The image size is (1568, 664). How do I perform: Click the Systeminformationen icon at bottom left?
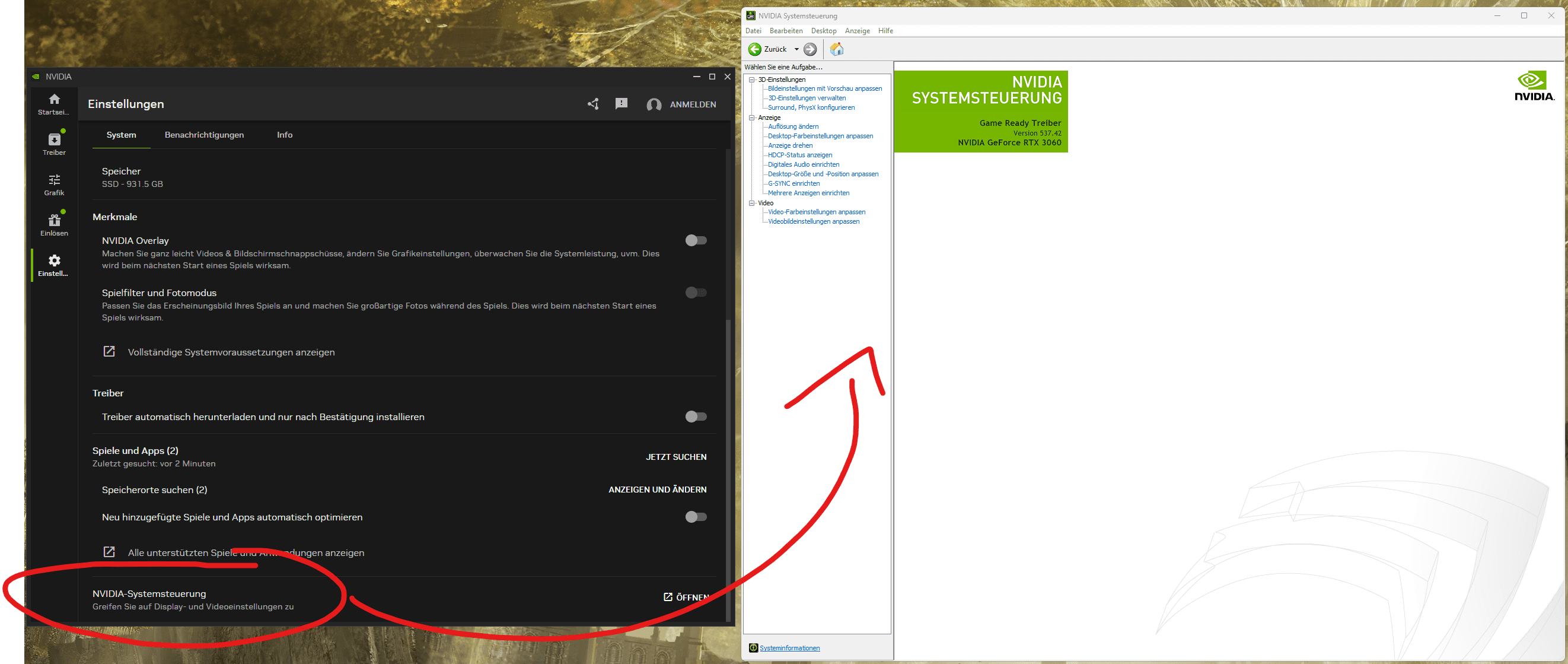coord(753,647)
